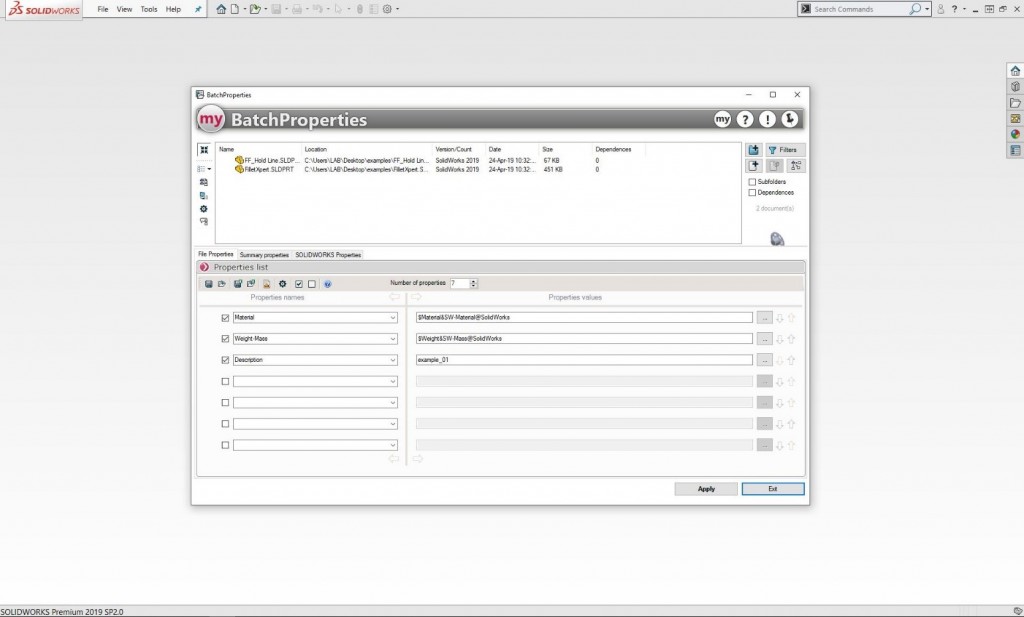Screen dimensions: 1024x617
Task: Click the Search Commands magnifier icon
Action: click(x=915, y=9)
